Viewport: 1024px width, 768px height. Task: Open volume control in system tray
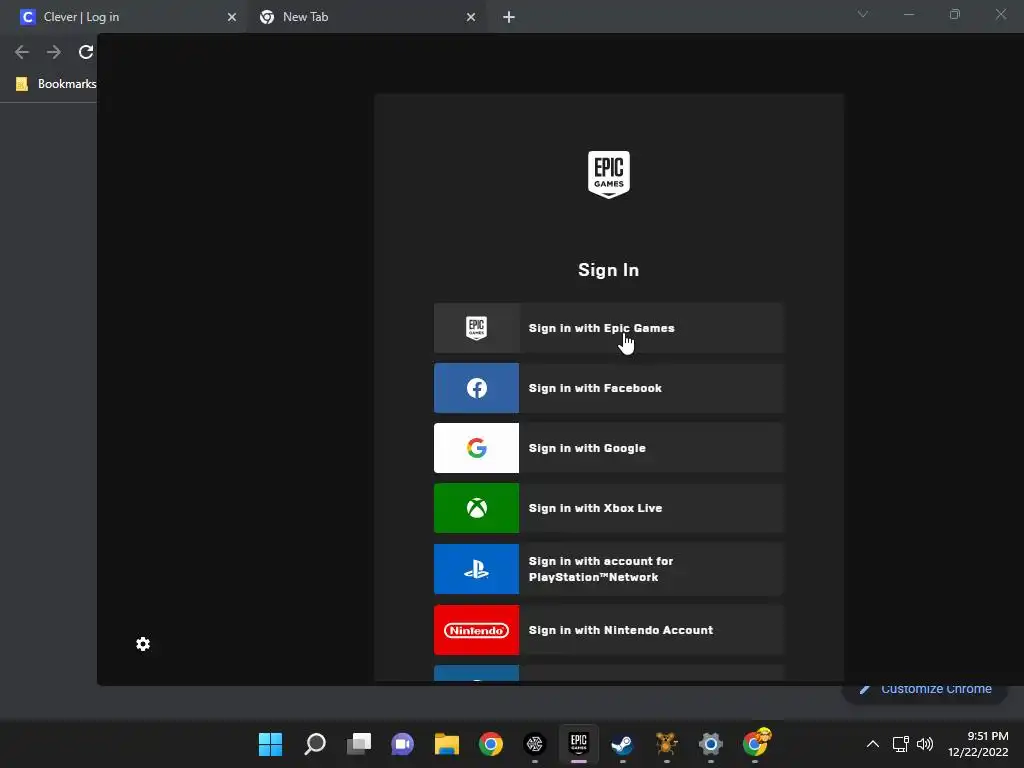point(925,744)
